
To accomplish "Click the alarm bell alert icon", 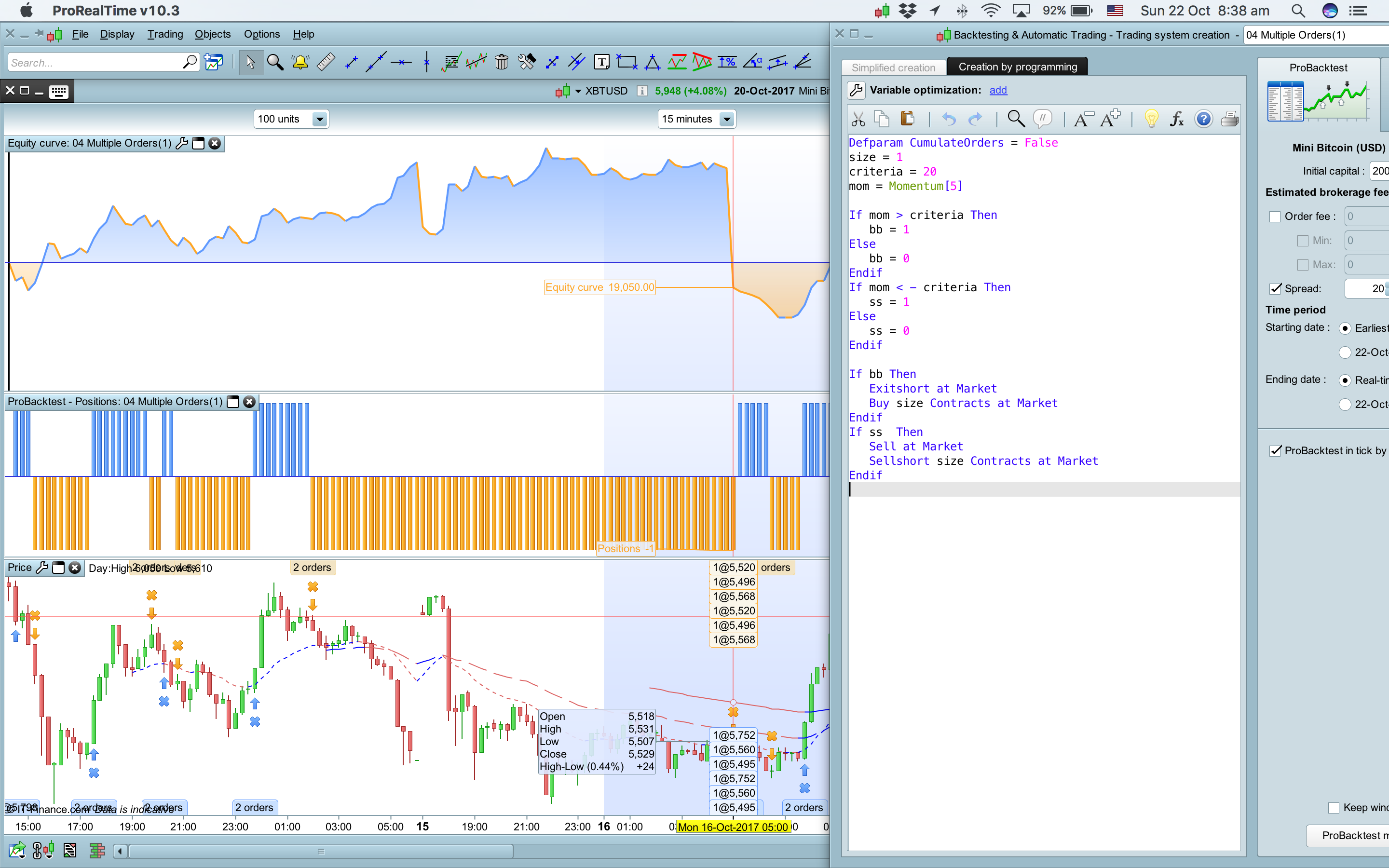I will click(x=300, y=62).
